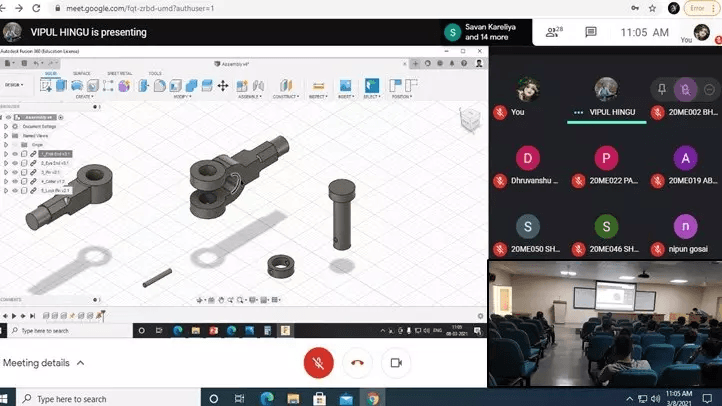This screenshot has width=722, height=406.
Task: Click the address bar URL
Action: pyautogui.click(x=140, y=8)
